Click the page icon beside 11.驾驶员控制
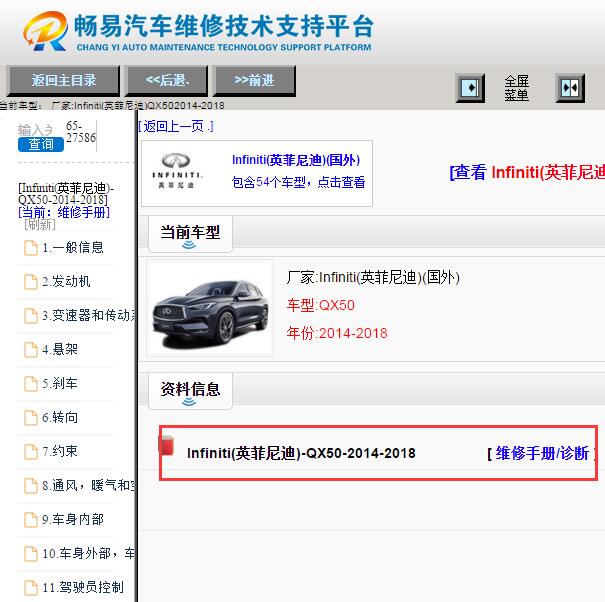605x602 pixels. 31,587
